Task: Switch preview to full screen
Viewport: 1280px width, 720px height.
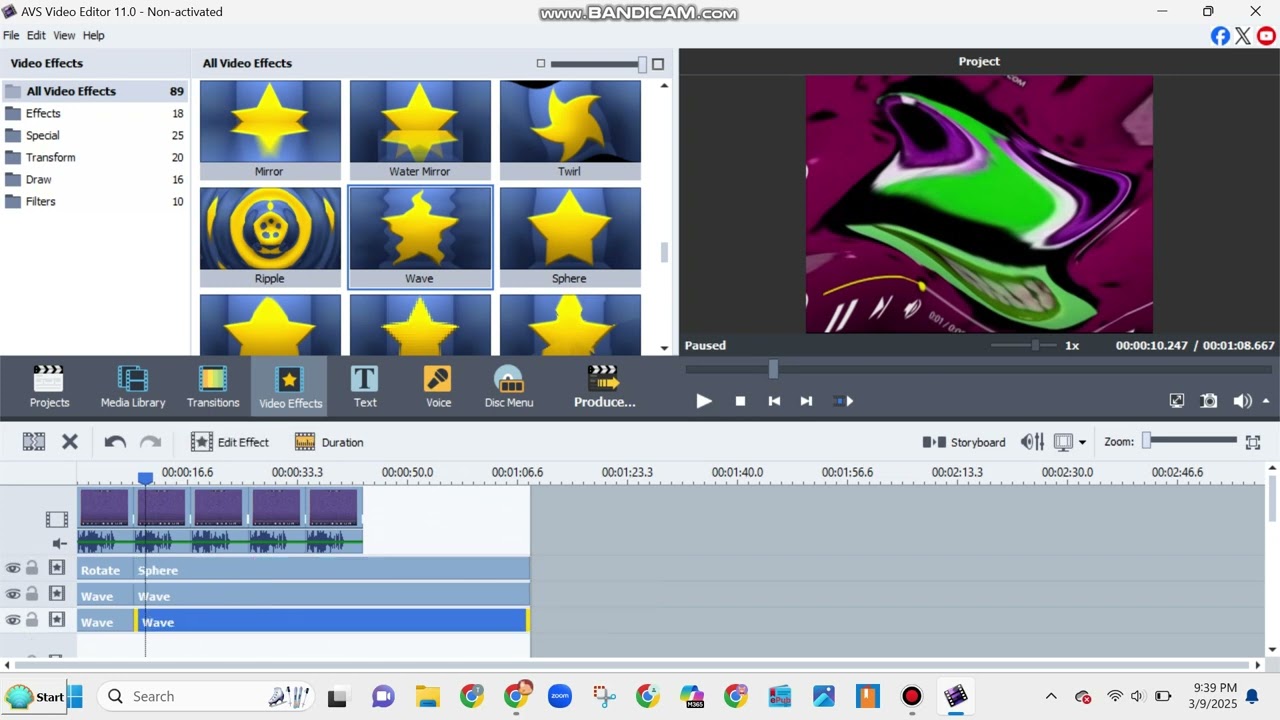Action: (x=1177, y=401)
